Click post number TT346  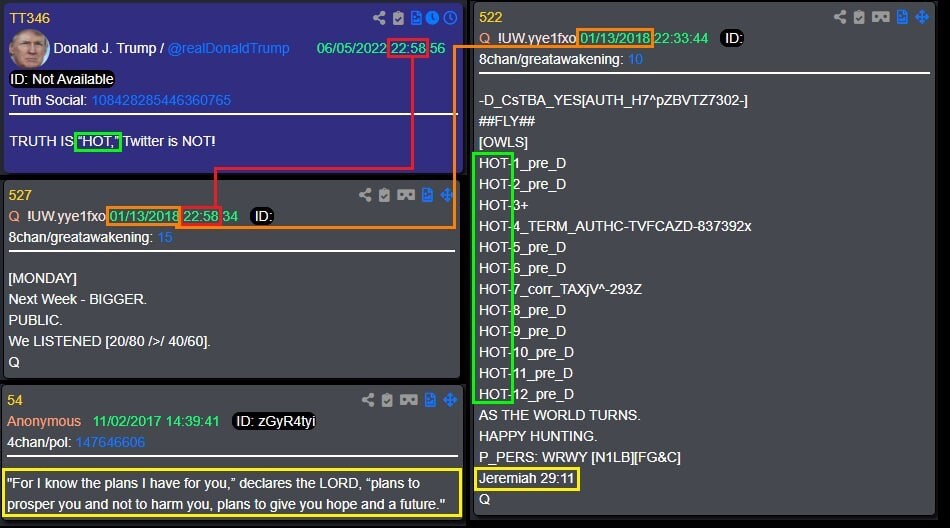click(x=29, y=18)
